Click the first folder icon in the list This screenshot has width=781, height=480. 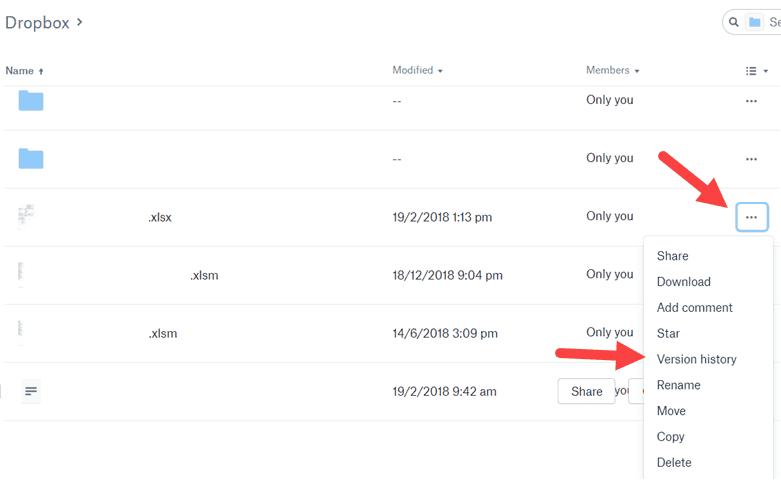point(31,100)
